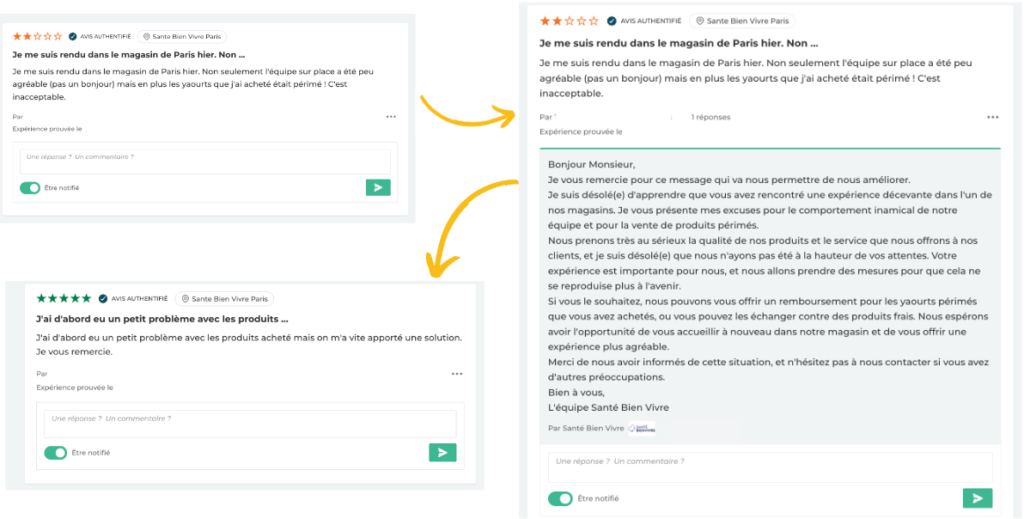The height and width of the screenshot is (519, 1024).
Task: Send the reply under the Santé Bien Vivre response
Action: pyautogui.click(x=976, y=498)
